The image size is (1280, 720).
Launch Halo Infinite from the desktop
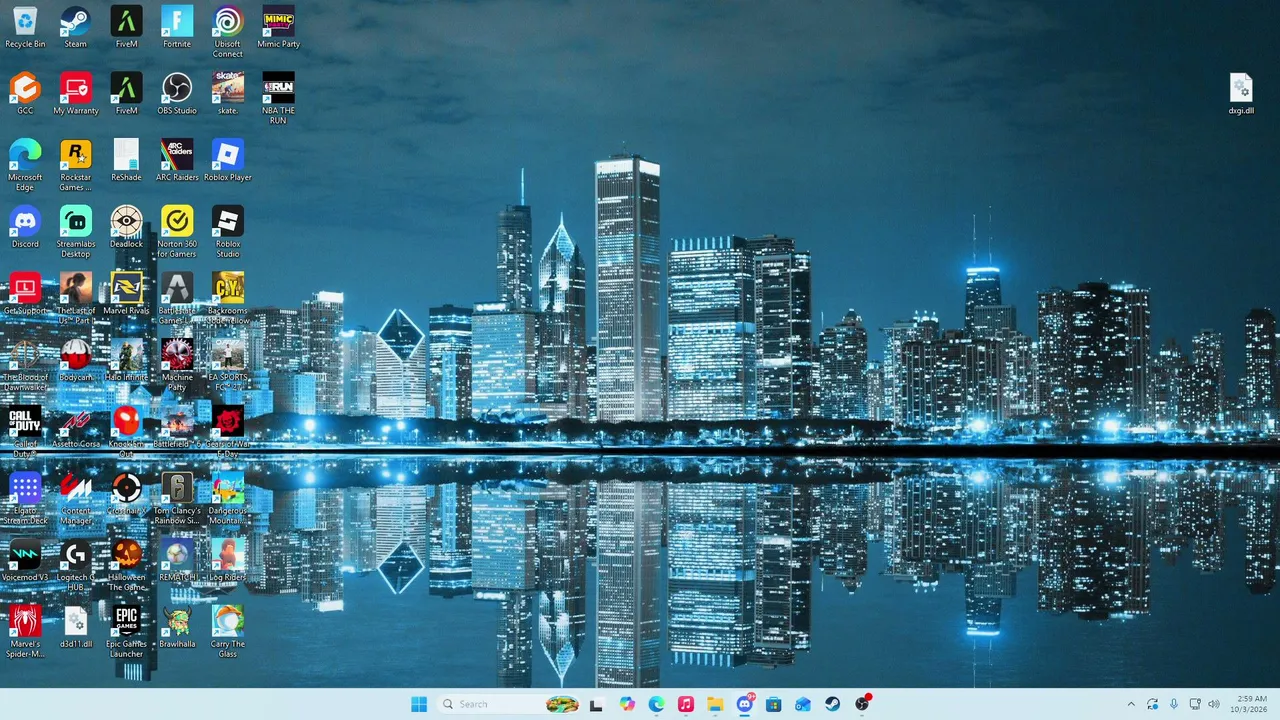click(126, 361)
